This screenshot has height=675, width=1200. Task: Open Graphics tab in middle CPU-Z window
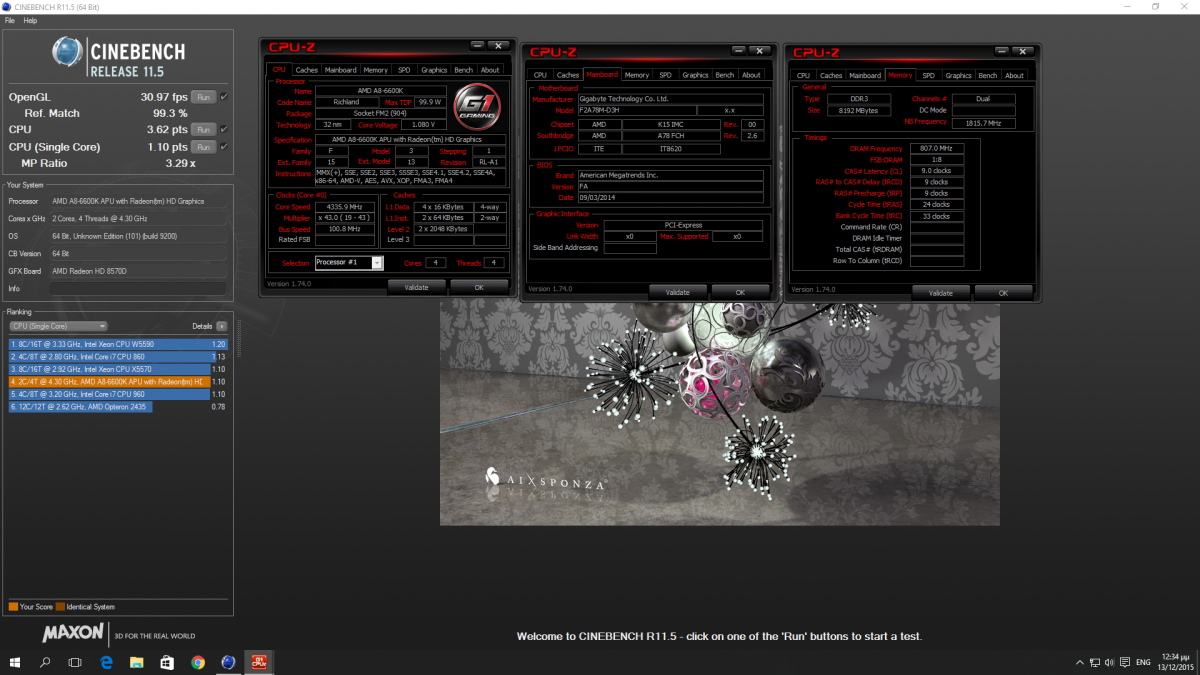695,75
